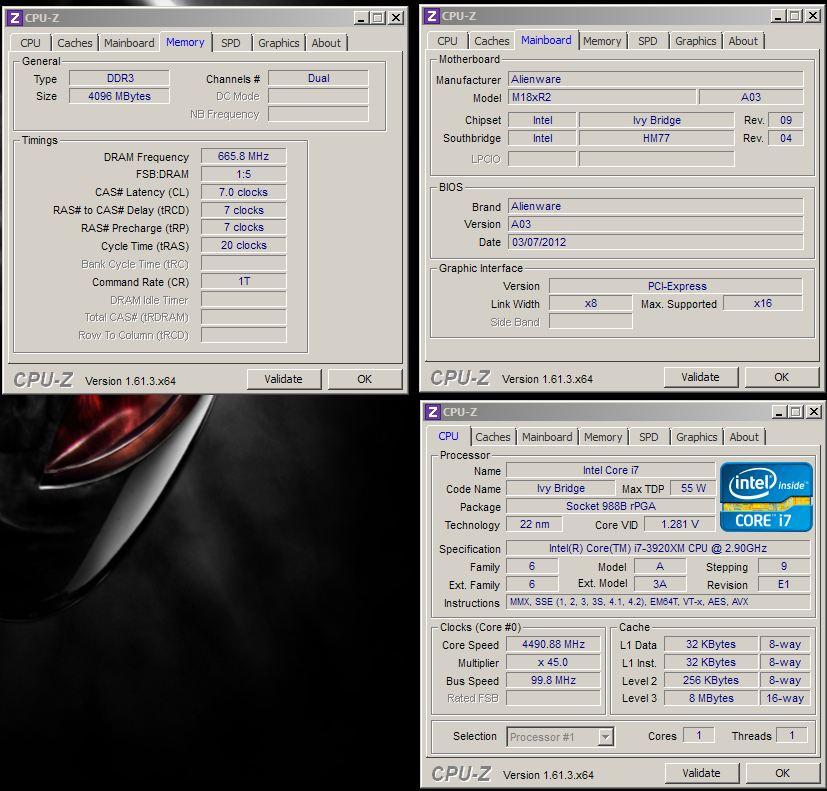Click the Package field Socket 988B rPGA
The image size is (827, 791).
coord(611,506)
